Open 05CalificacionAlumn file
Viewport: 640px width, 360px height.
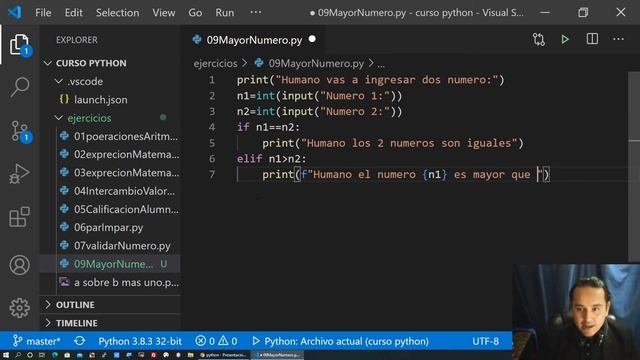126,209
